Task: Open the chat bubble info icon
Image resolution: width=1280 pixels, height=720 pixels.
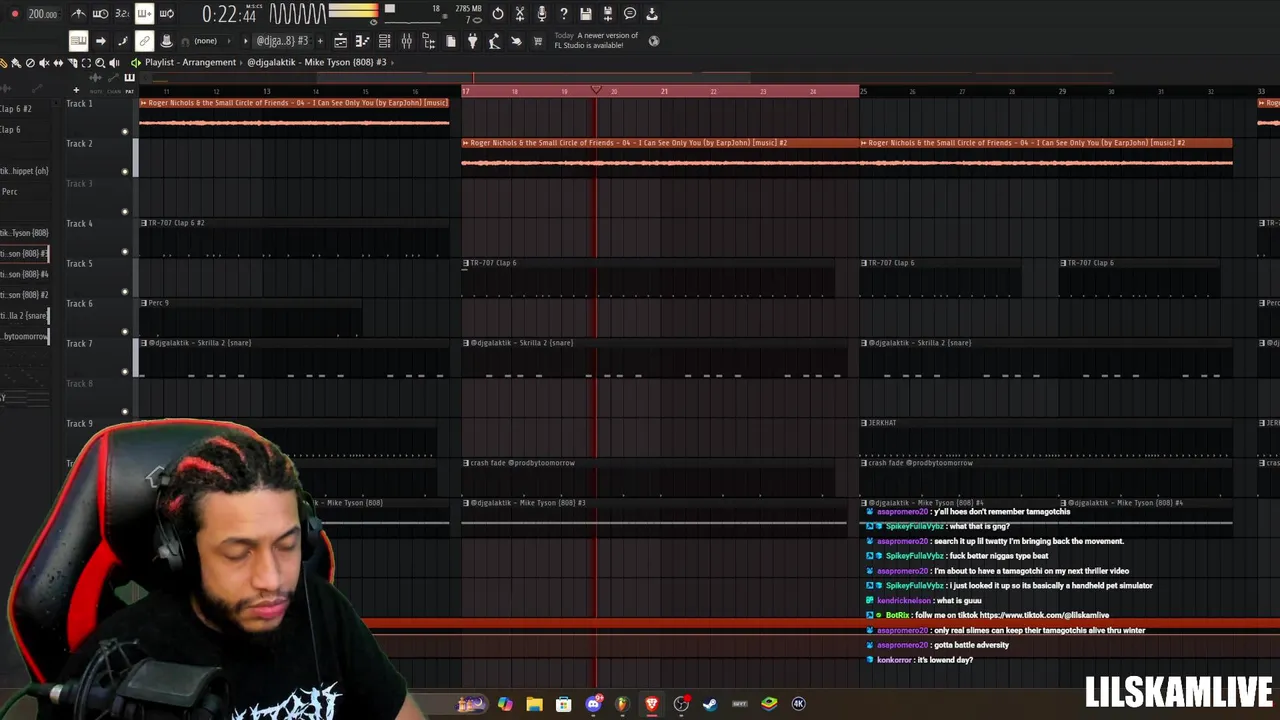Action: [630, 14]
